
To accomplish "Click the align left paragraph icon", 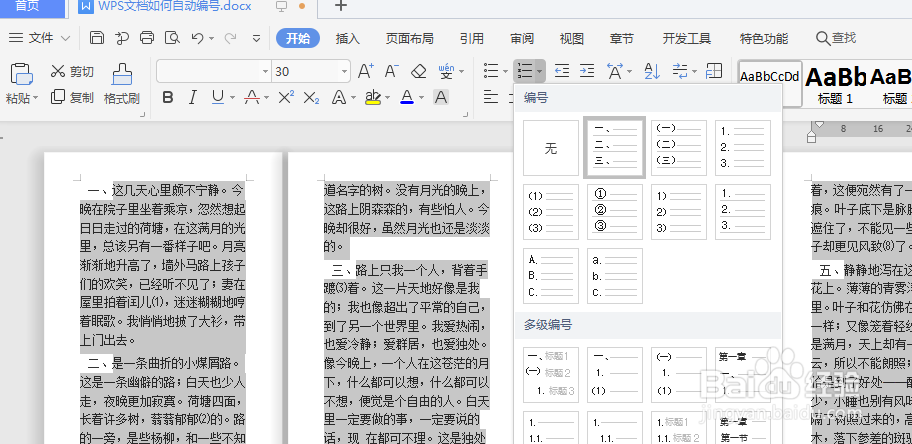I will pos(491,97).
